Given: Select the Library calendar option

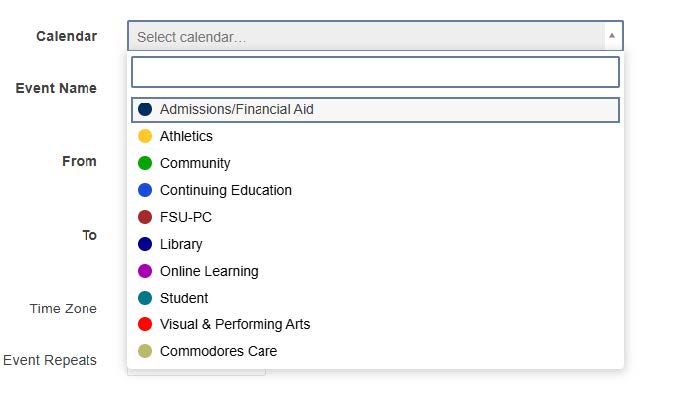Looking at the screenshot, I should [x=181, y=245].
